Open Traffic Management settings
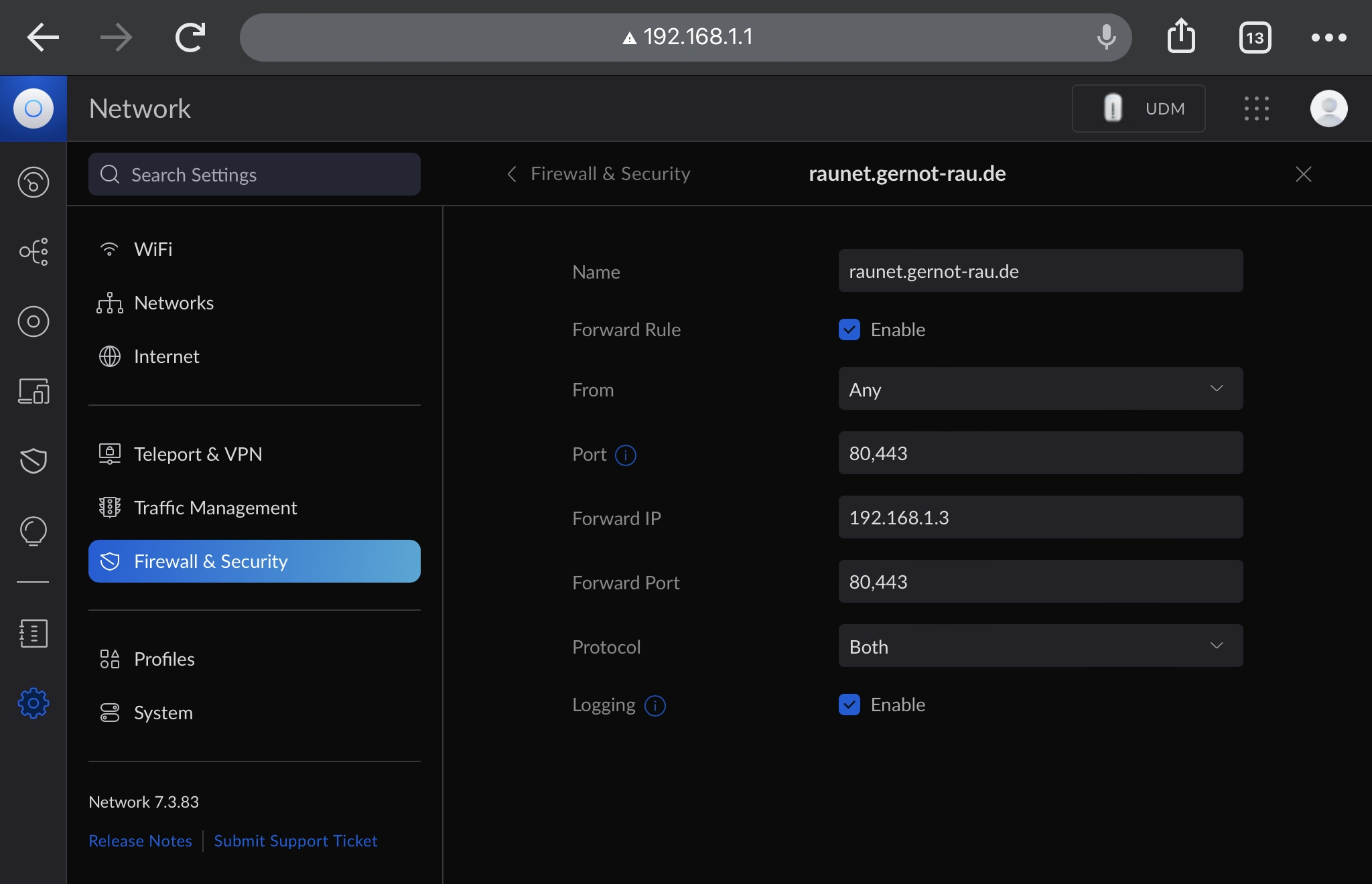Viewport: 1372px width, 884px height. pyautogui.click(x=215, y=508)
